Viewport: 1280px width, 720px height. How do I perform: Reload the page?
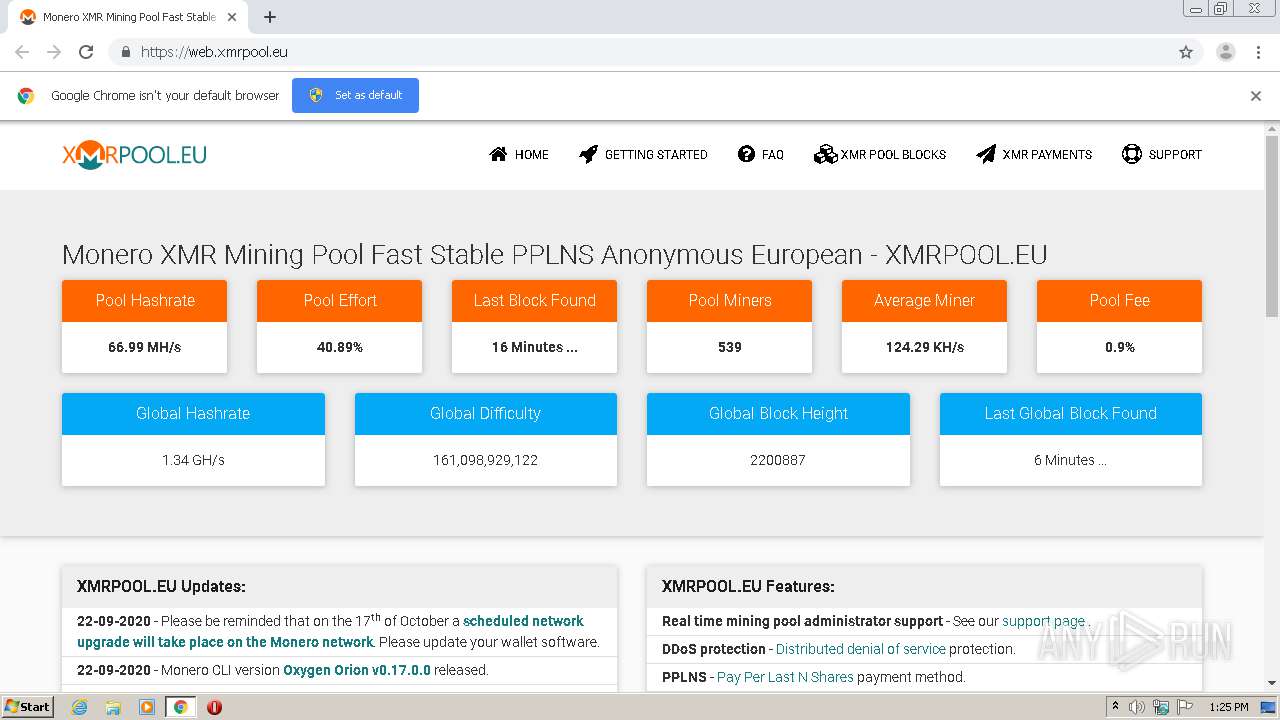[x=86, y=52]
